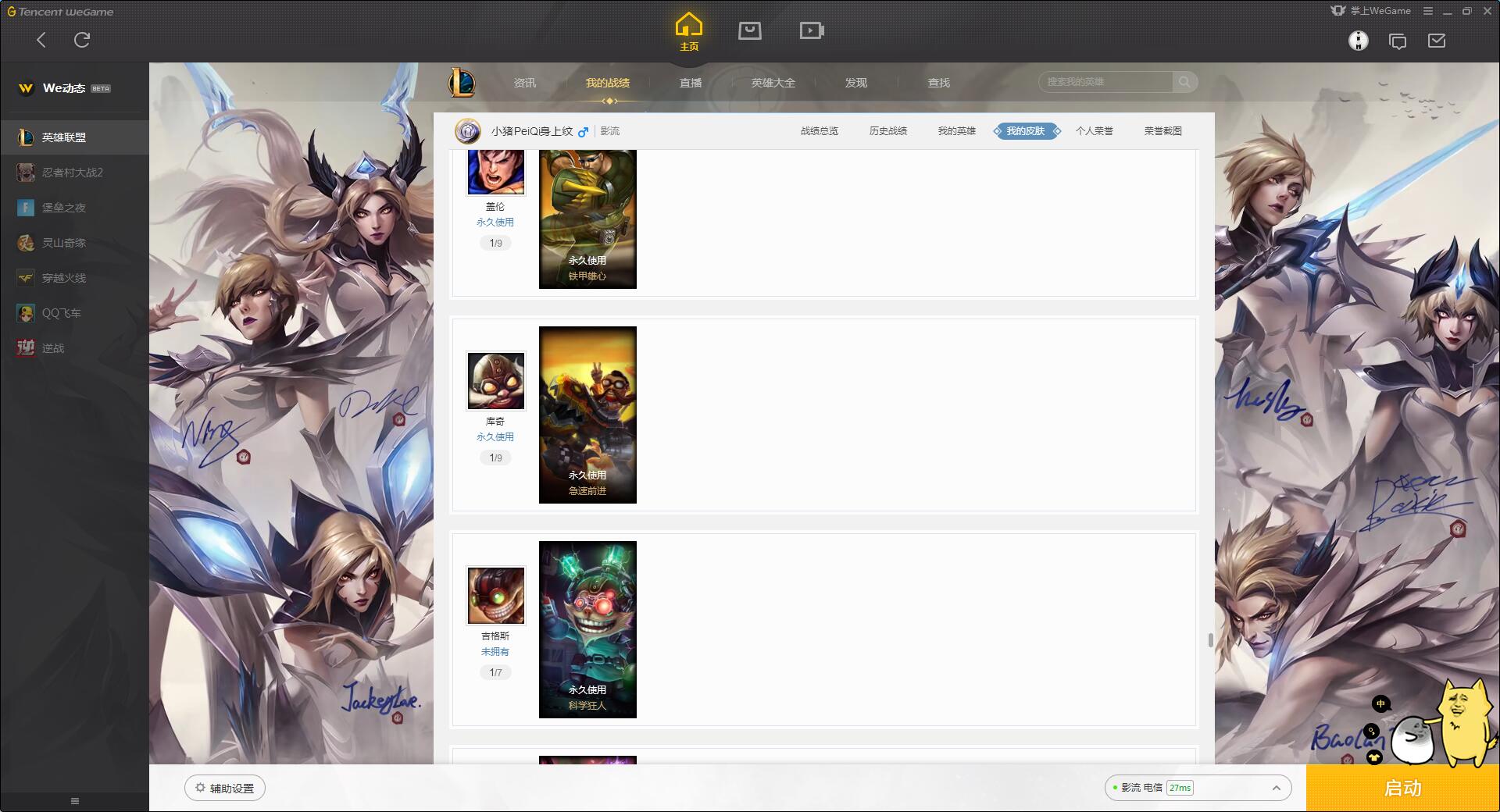Click the 影流 server label
The image size is (1500, 812).
(x=610, y=131)
